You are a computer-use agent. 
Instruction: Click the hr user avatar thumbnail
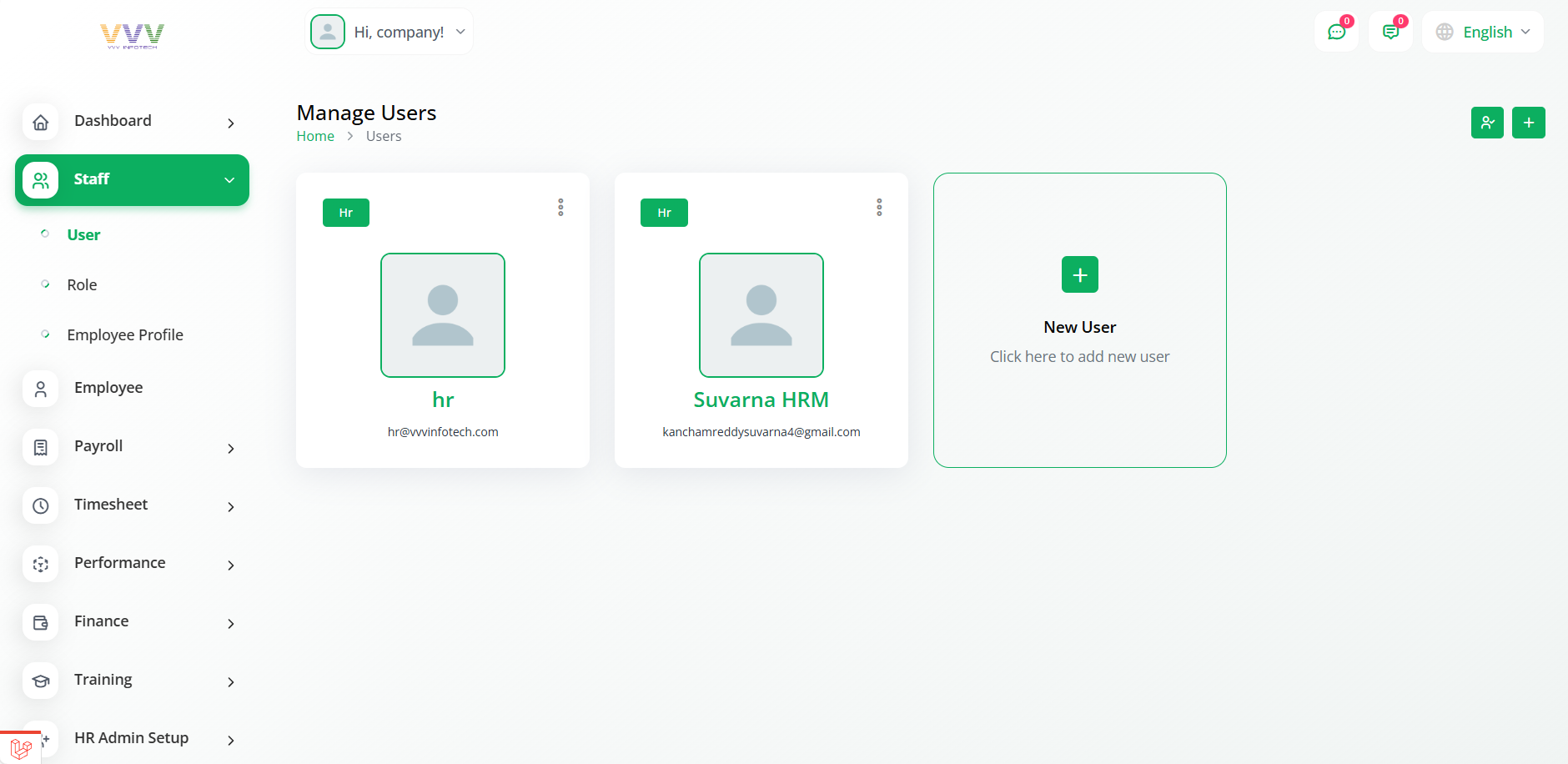coord(443,315)
